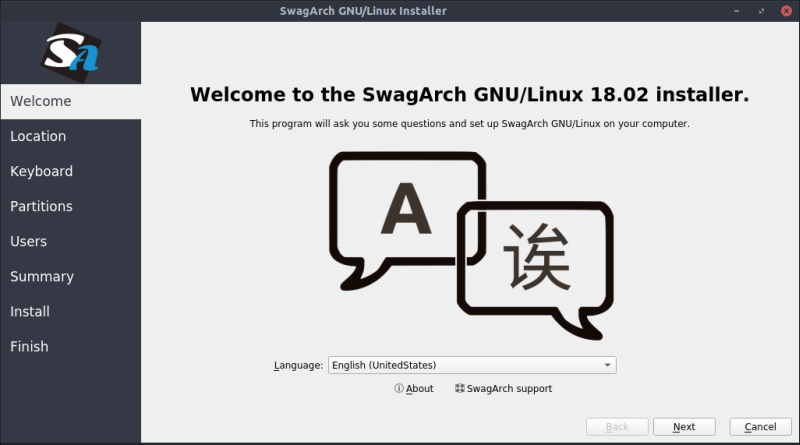Click the language translation speech bubbles image
800x445 pixels.
[471, 245]
